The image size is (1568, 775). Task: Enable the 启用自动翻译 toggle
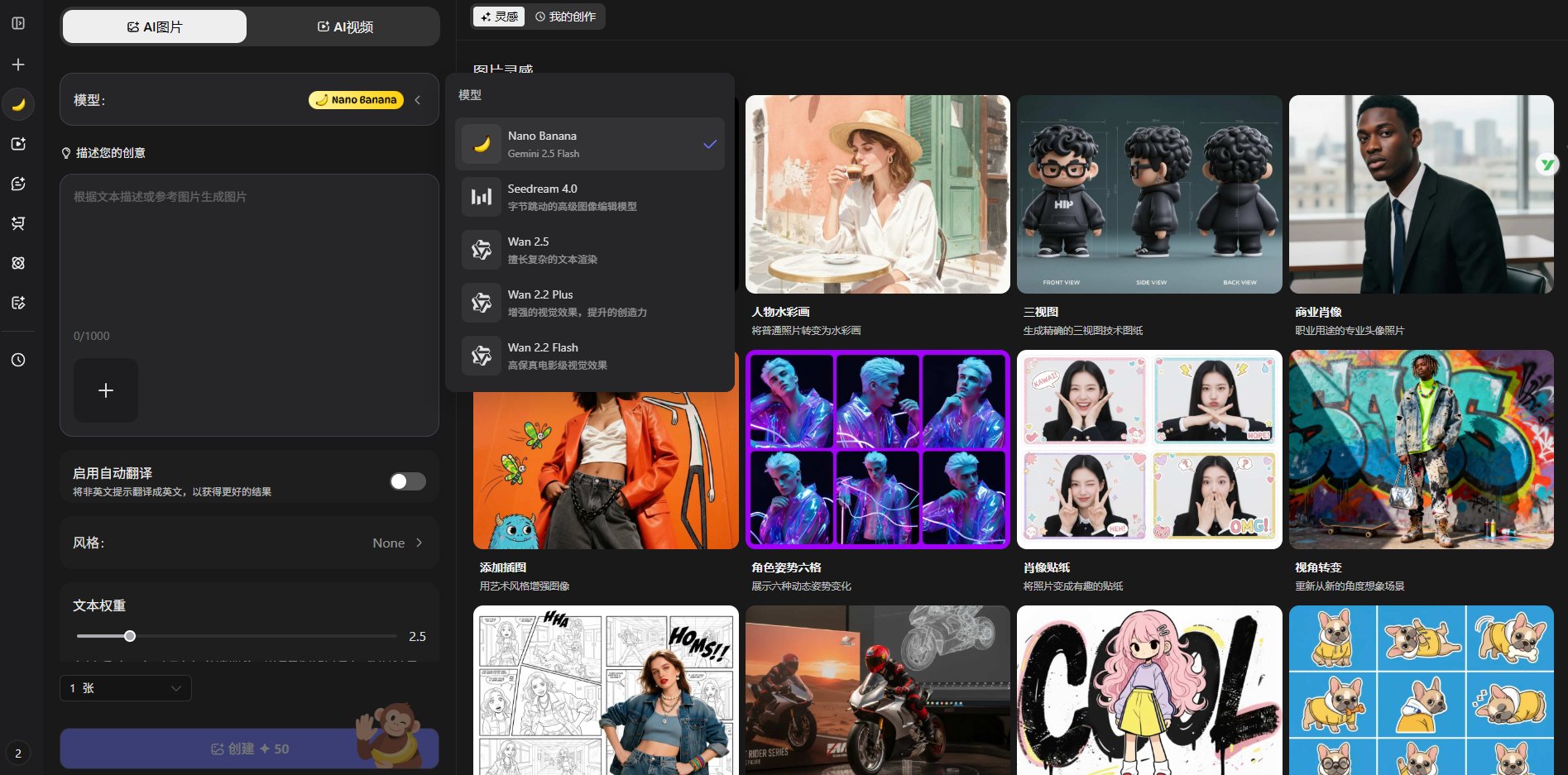coord(407,481)
